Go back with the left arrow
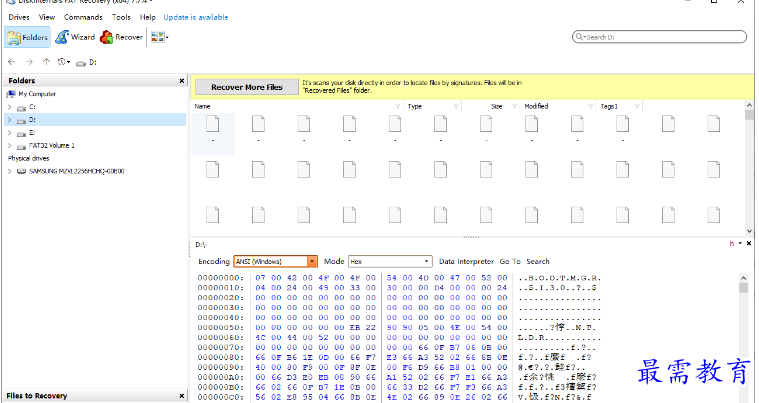This screenshot has width=759, height=403. [12, 62]
